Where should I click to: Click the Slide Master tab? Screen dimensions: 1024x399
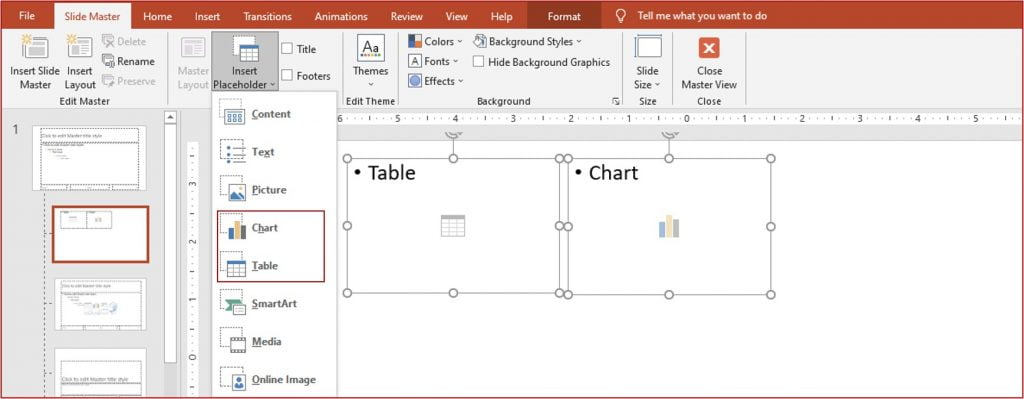(x=92, y=16)
